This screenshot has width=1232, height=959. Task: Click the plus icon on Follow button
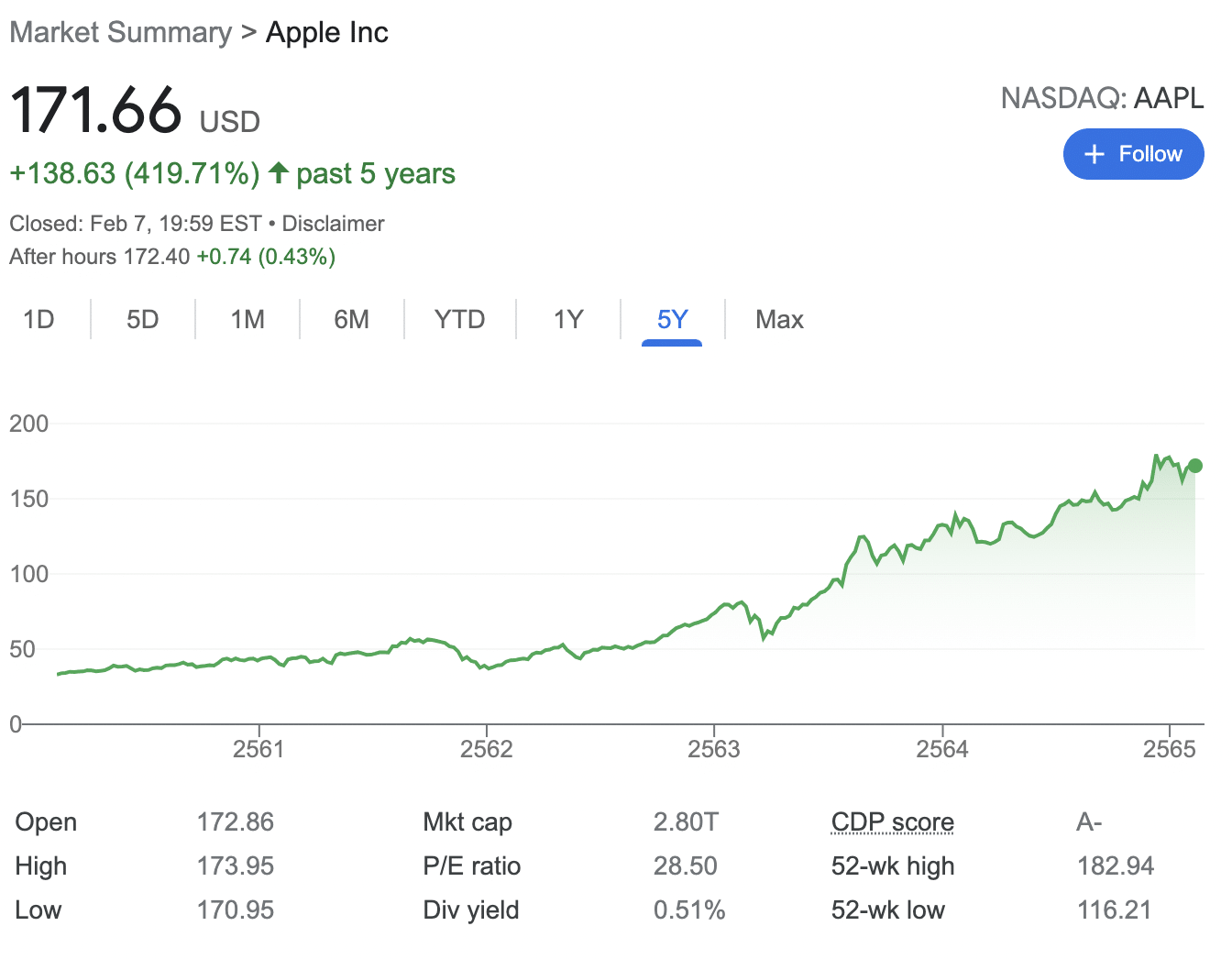point(1094,154)
